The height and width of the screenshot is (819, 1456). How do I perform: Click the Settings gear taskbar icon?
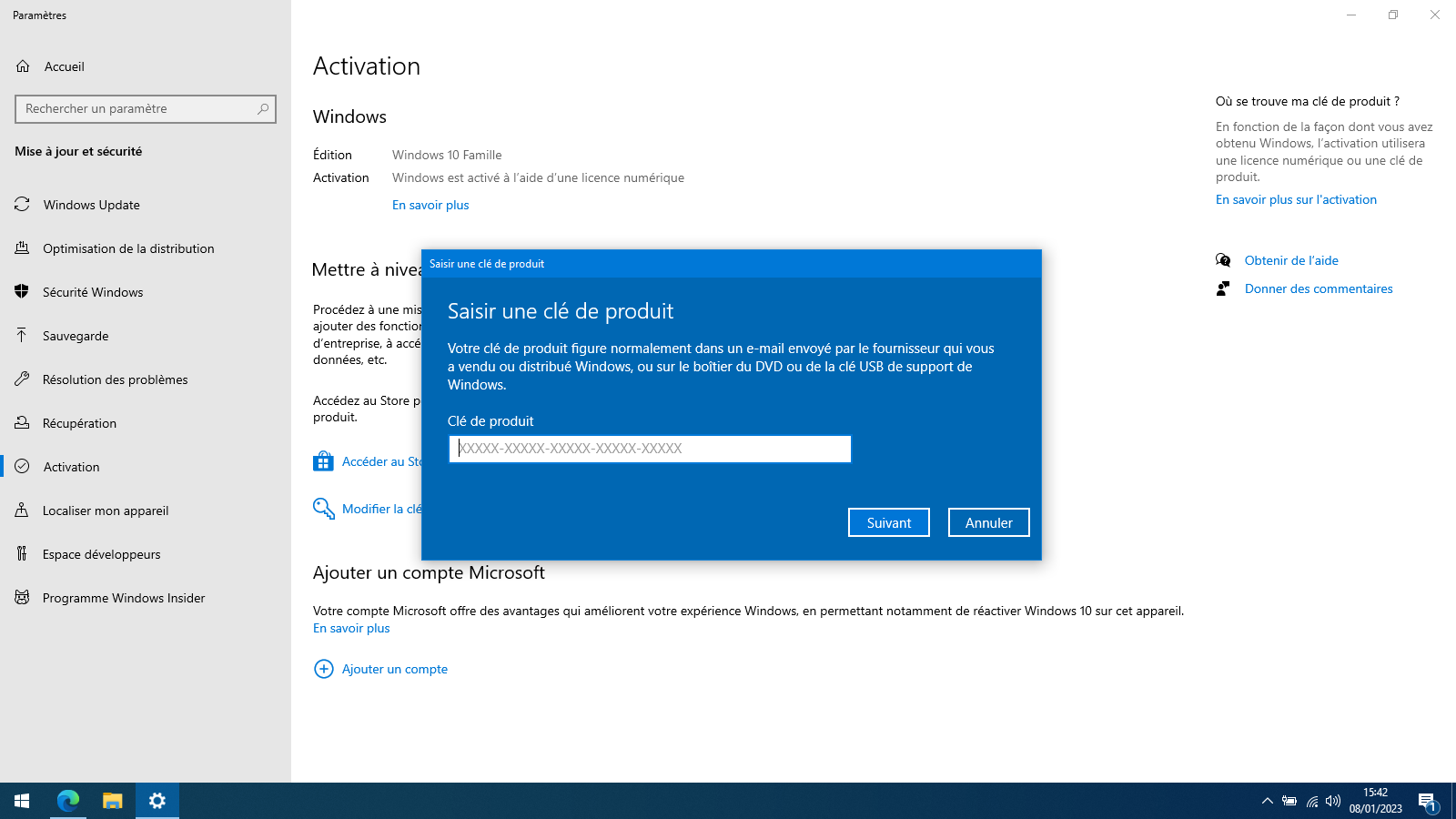point(157,801)
